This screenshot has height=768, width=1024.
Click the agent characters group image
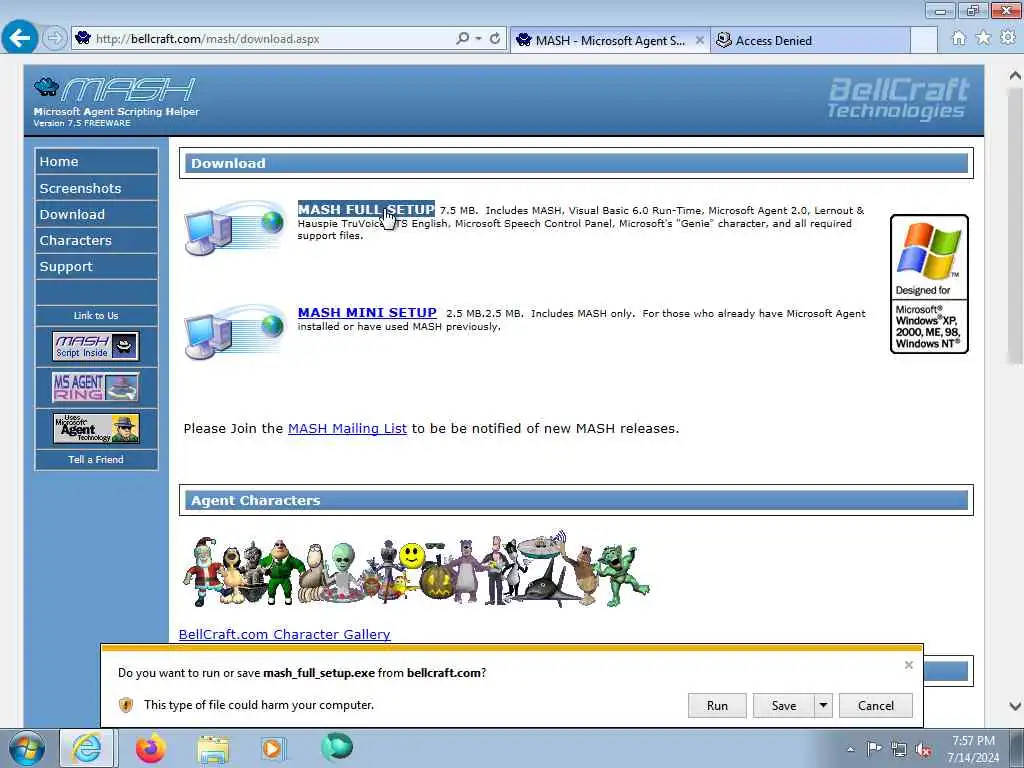point(416,569)
